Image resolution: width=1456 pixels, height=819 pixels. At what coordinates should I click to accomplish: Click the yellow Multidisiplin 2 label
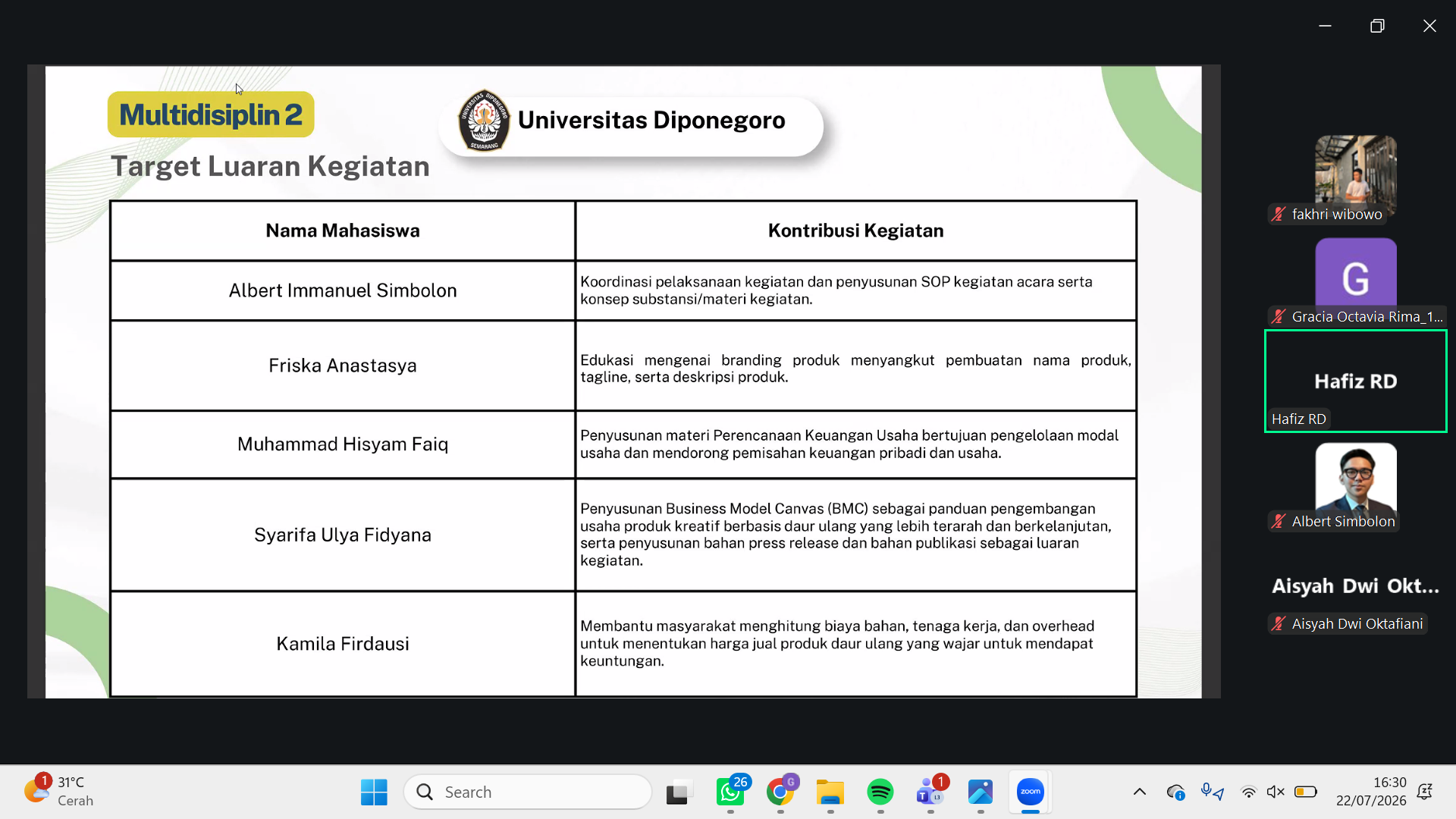tap(211, 115)
